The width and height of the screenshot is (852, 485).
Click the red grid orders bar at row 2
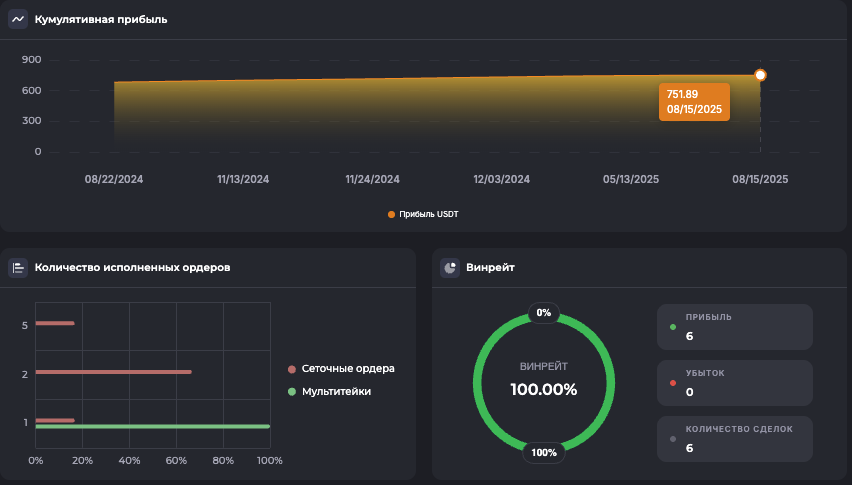(x=113, y=372)
